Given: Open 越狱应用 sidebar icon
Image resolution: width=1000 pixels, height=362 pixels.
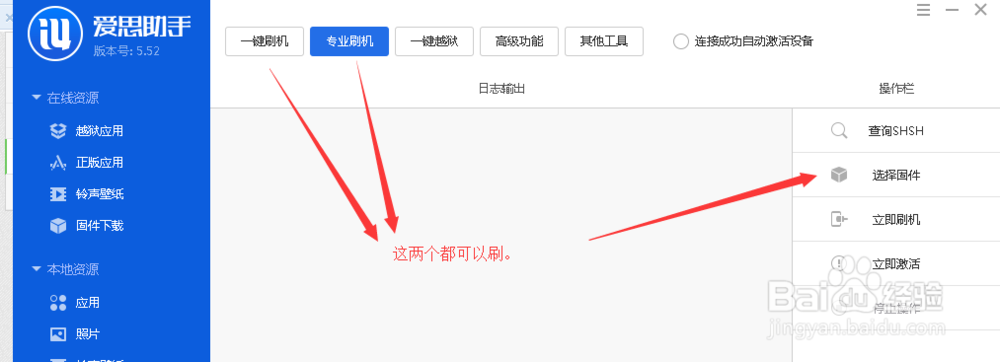Looking at the screenshot, I should 58,131.
